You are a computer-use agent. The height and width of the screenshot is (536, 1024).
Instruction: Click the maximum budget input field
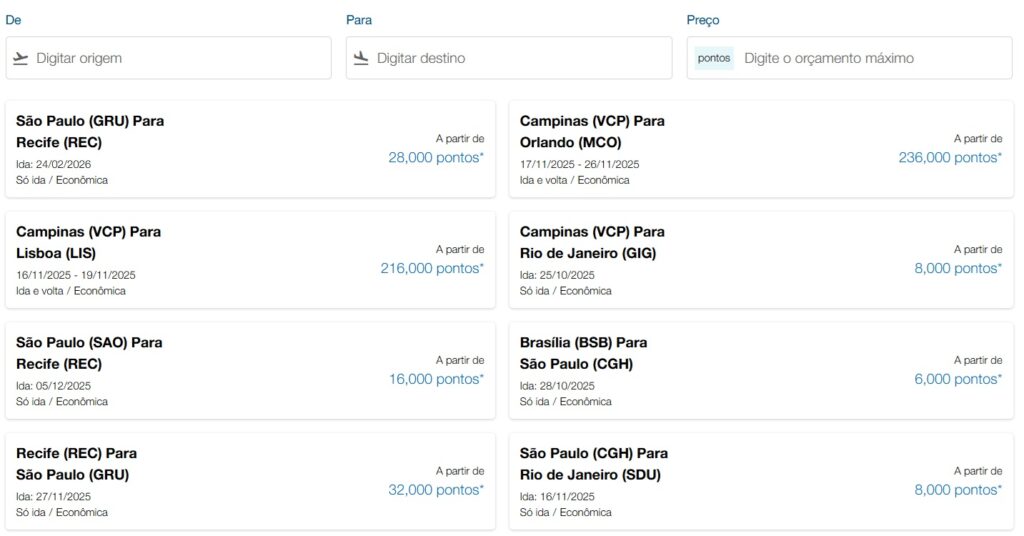(870, 58)
